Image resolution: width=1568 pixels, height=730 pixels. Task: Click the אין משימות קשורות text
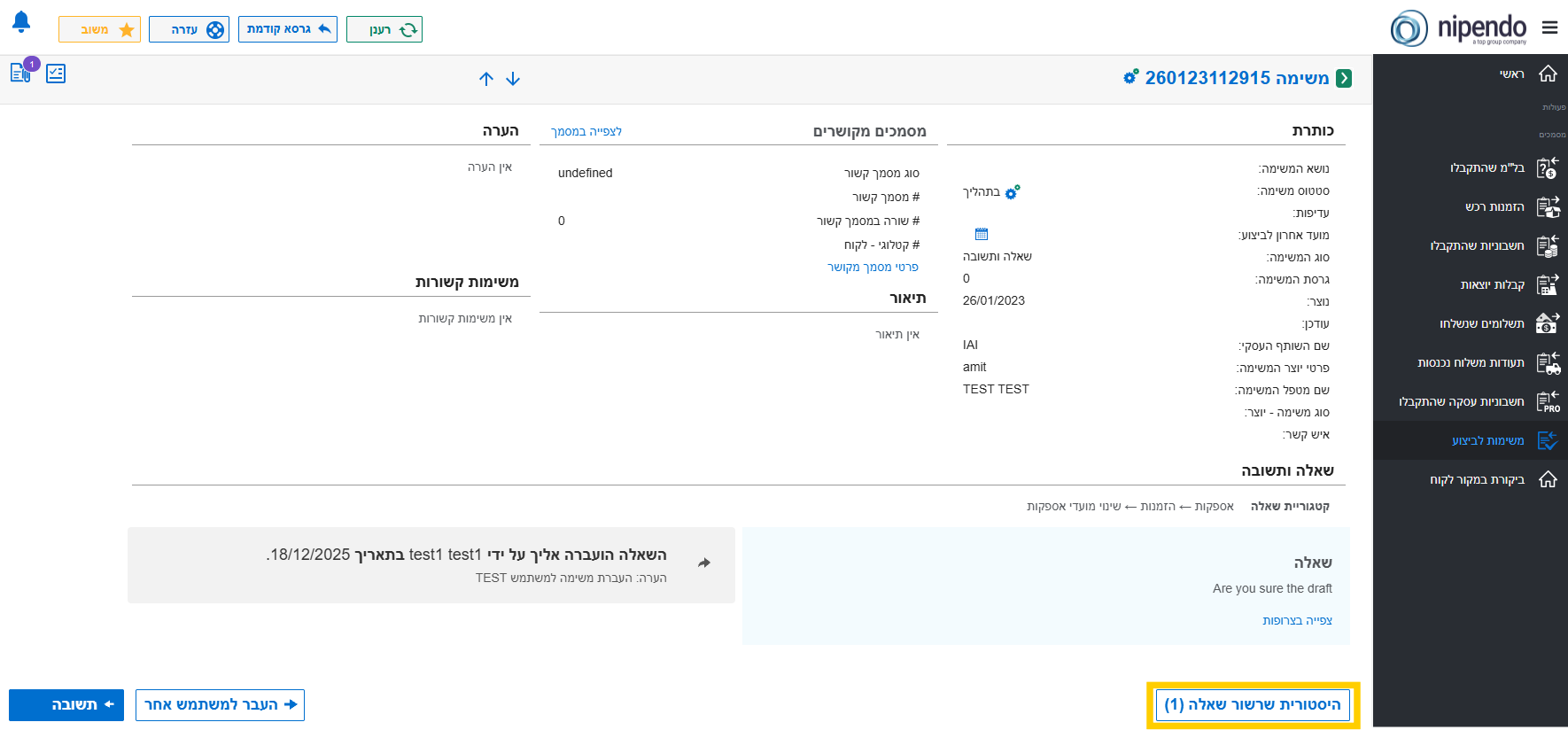465,318
